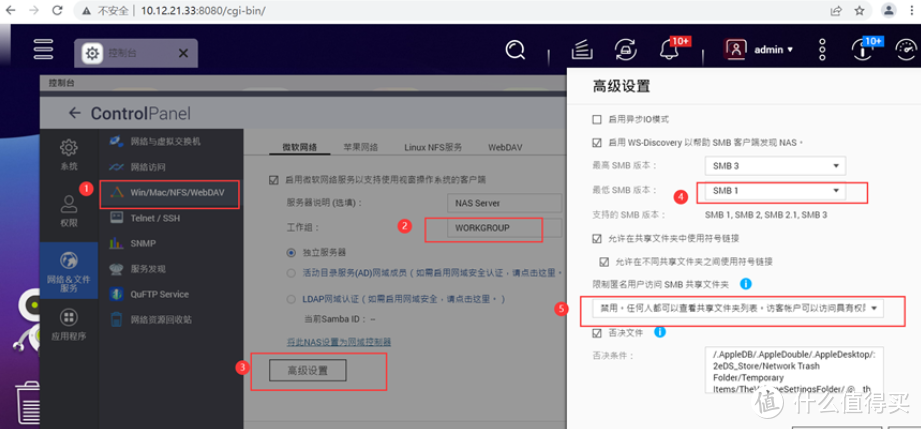
Task: Open browser profile avatar icon
Action: (889, 11)
